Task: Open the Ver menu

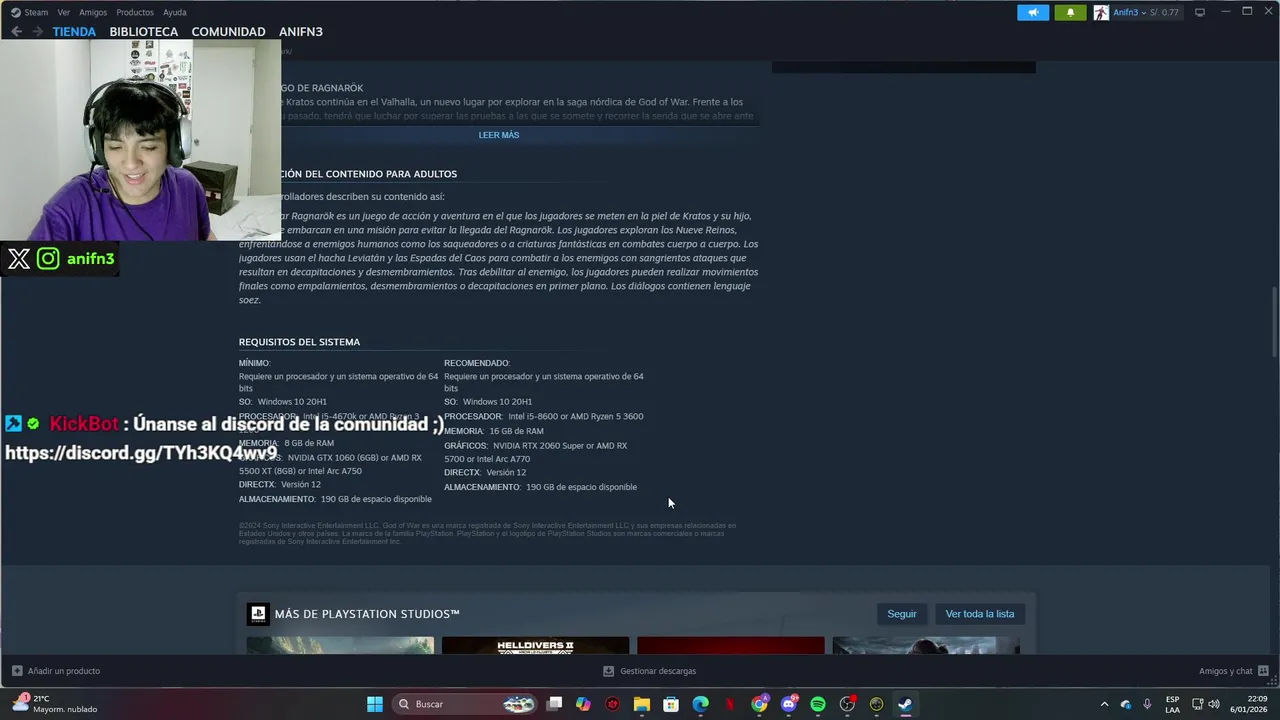Action: (x=64, y=12)
